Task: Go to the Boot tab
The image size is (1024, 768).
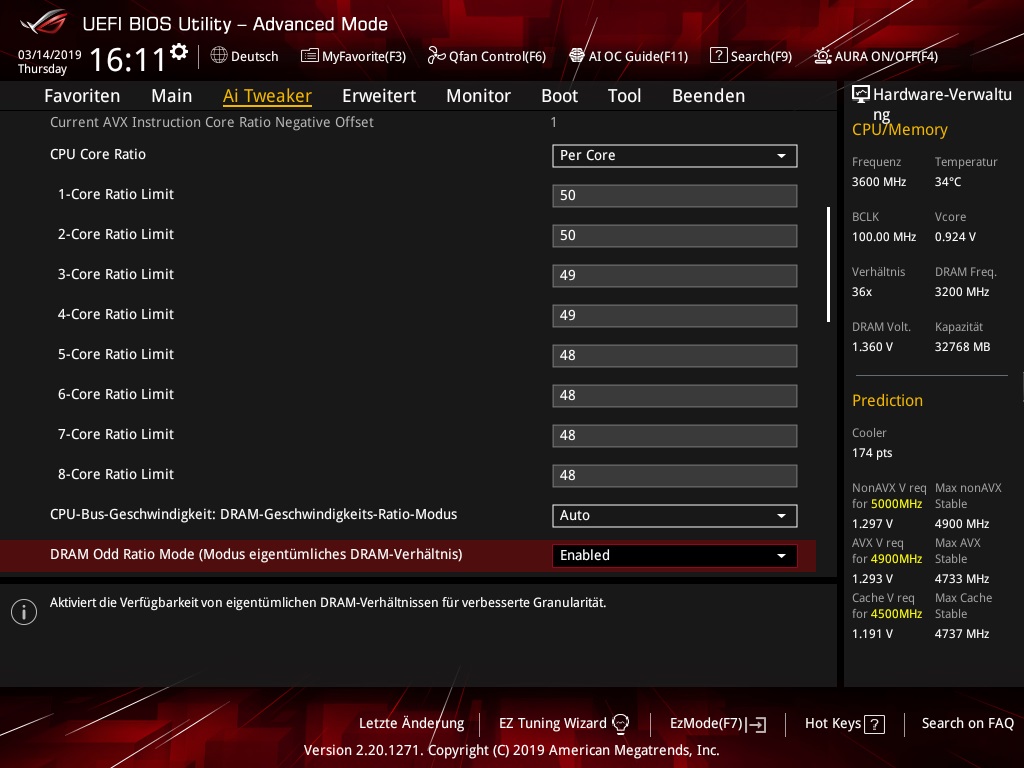Action: (x=560, y=96)
